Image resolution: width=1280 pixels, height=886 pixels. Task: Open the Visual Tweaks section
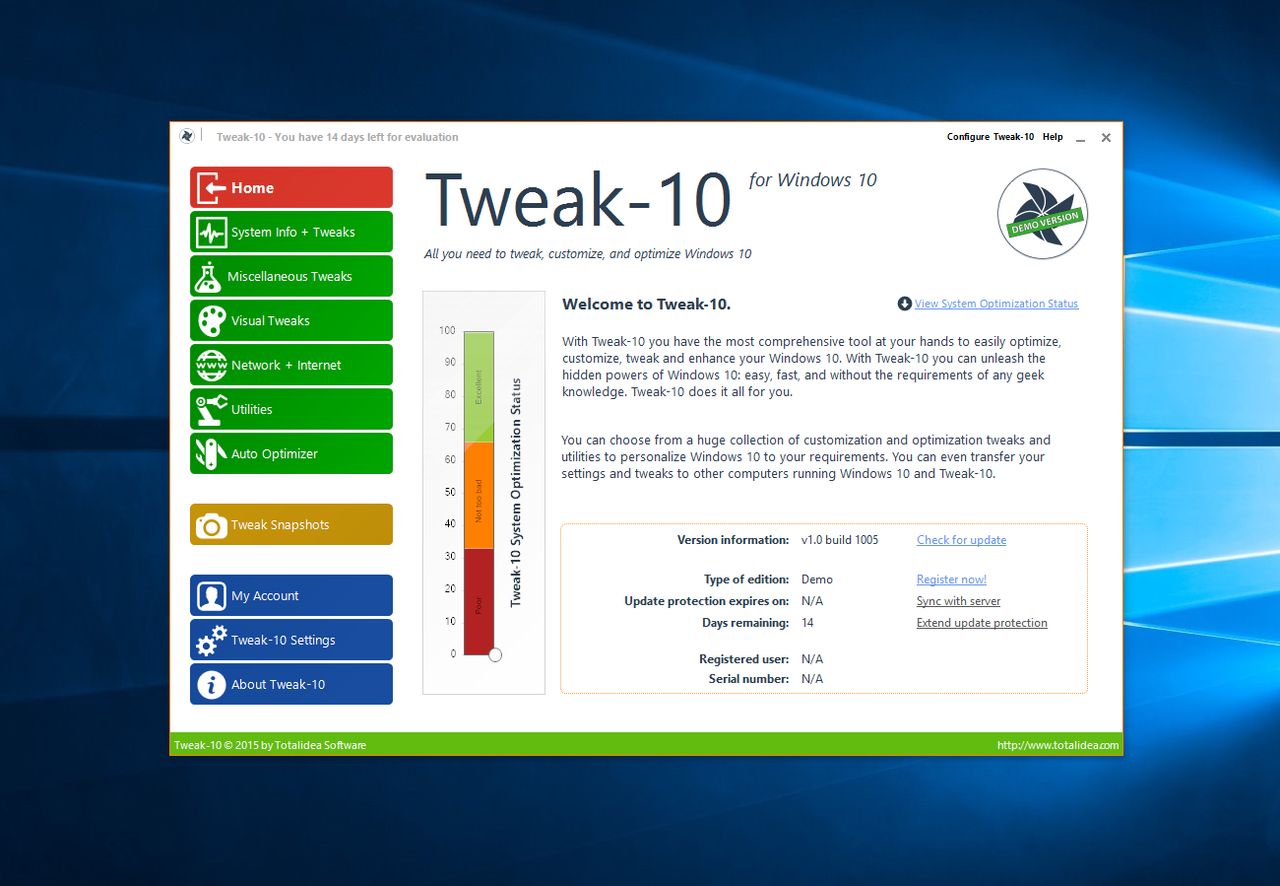(211, 320)
